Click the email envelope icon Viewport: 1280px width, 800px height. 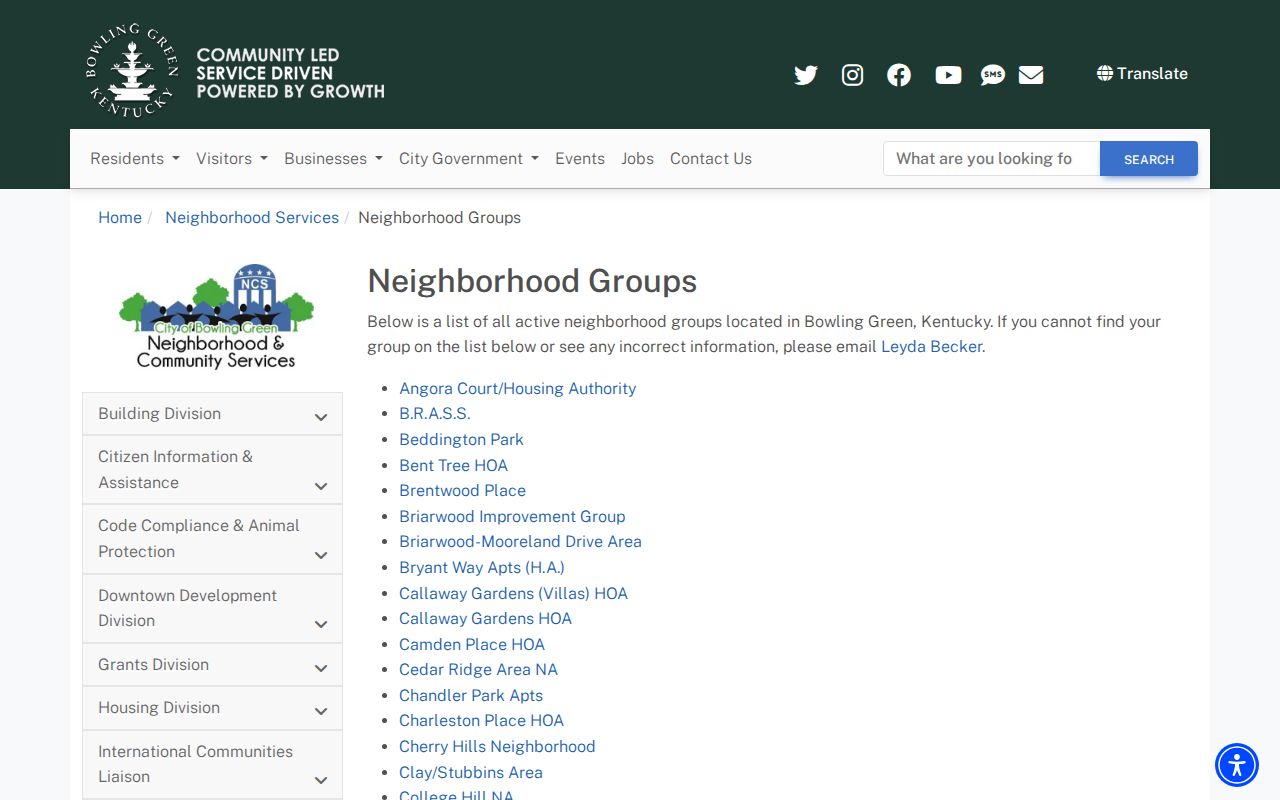point(1031,75)
